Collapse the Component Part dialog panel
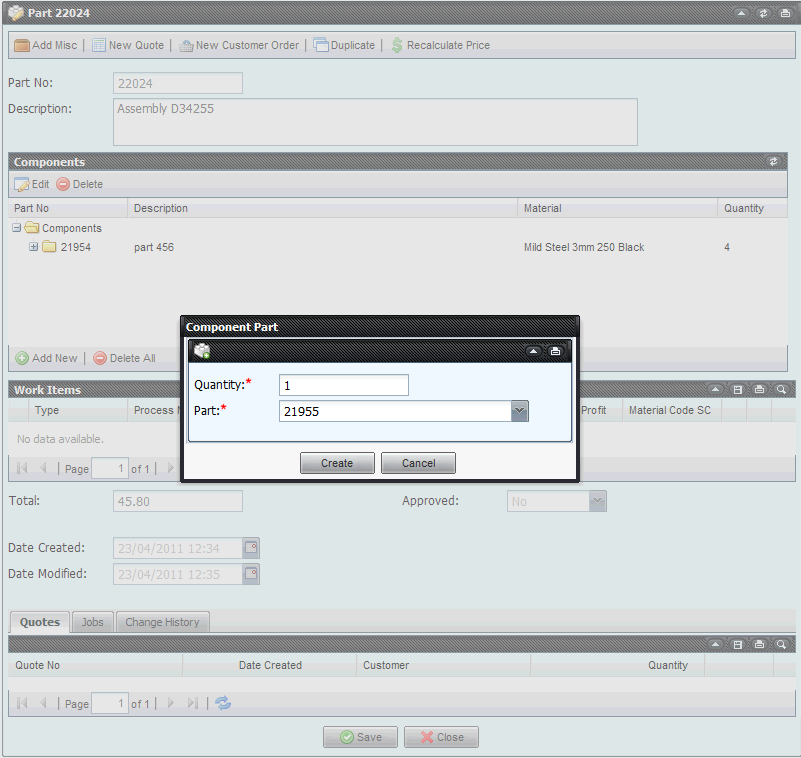The height and width of the screenshot is (758, 801). (x=534, y=351)
